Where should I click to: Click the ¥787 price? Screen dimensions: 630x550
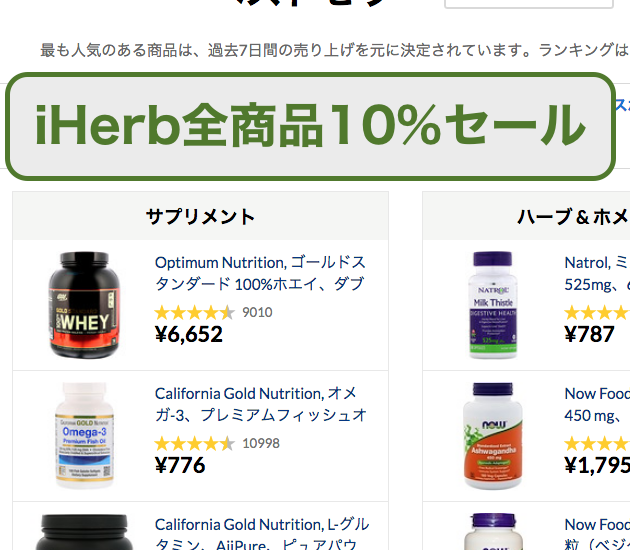click(x=589, y=334)
